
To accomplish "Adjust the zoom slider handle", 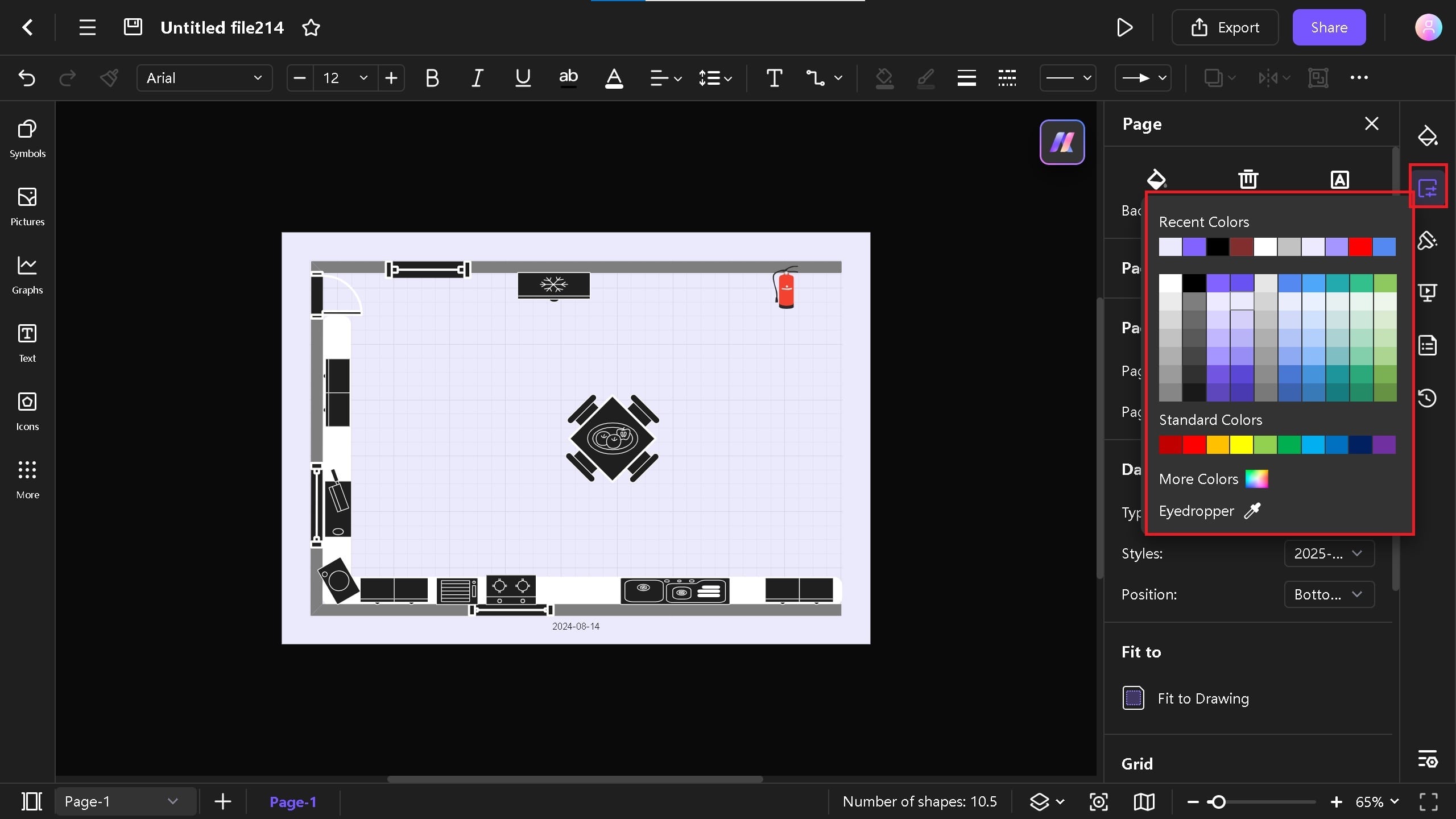I will pos(1218,802).
